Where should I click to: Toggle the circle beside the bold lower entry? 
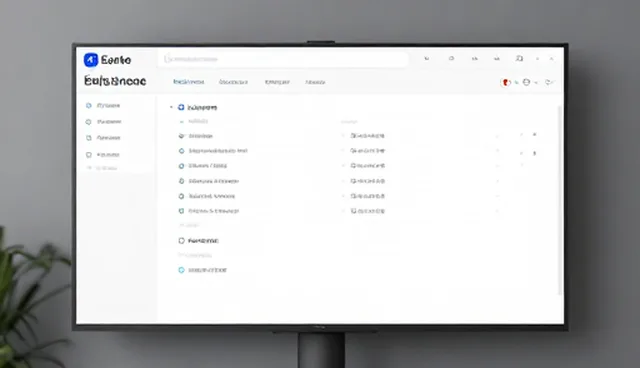182,241
